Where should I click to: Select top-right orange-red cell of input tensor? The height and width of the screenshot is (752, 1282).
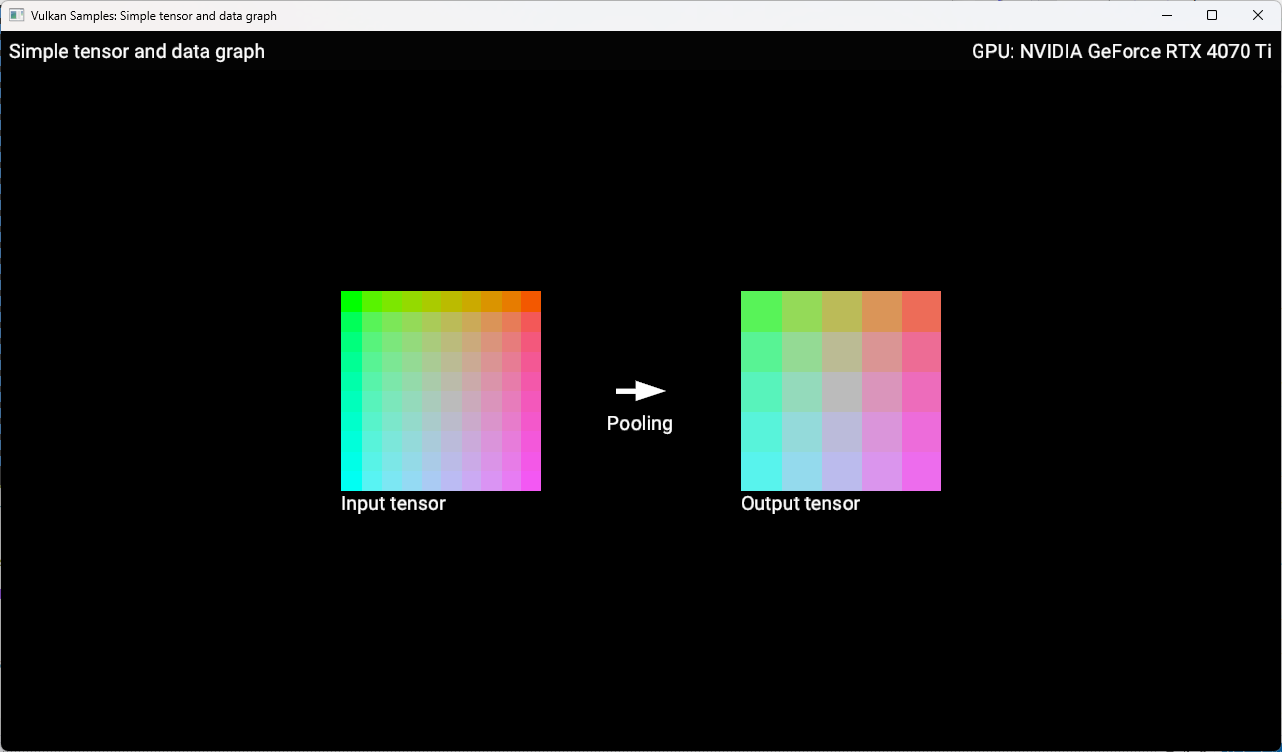[531, 301]
